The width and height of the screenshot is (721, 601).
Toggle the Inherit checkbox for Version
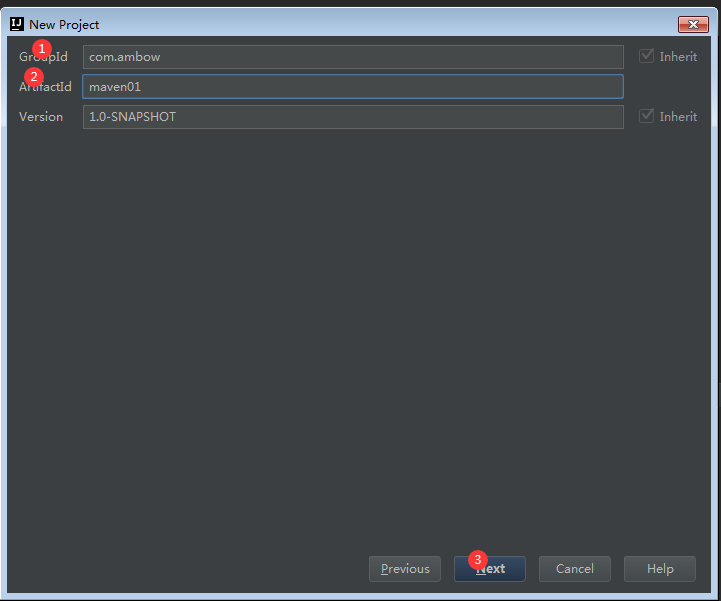(x=646, y=116)
